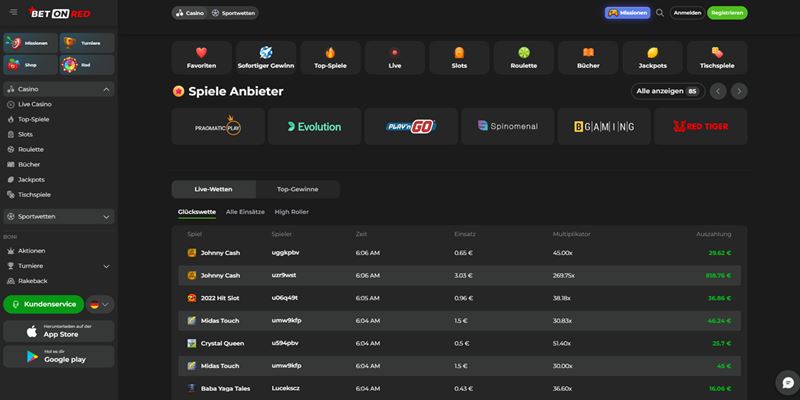Click the Bet On Red logo
This screenshot has height=400, width=800.
(x=59, y=13)
